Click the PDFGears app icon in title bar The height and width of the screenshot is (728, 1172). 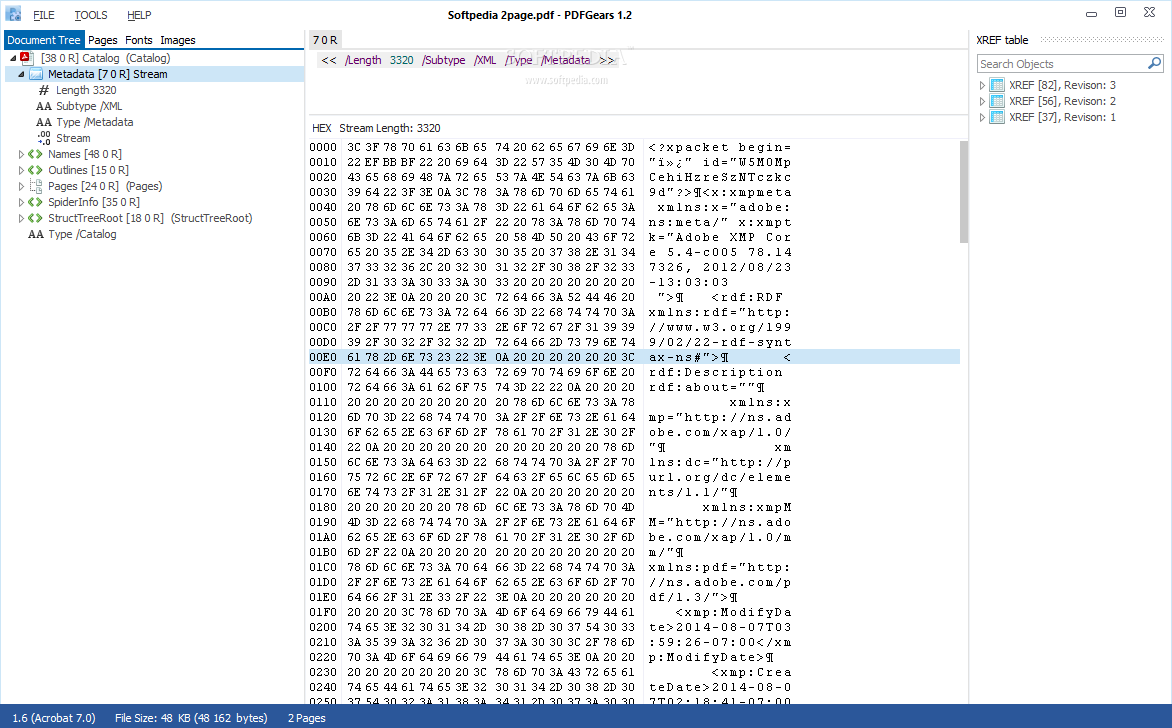pos(13,13)
